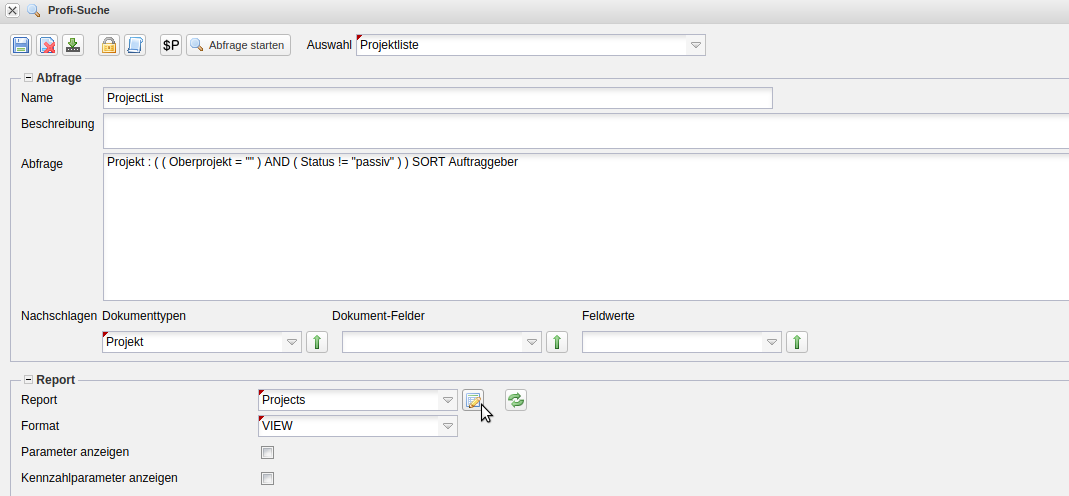This screenshot has height=496, width=1069.
Task: Enable the Parameter anzeigen checkbox
Action: (267, 452)
